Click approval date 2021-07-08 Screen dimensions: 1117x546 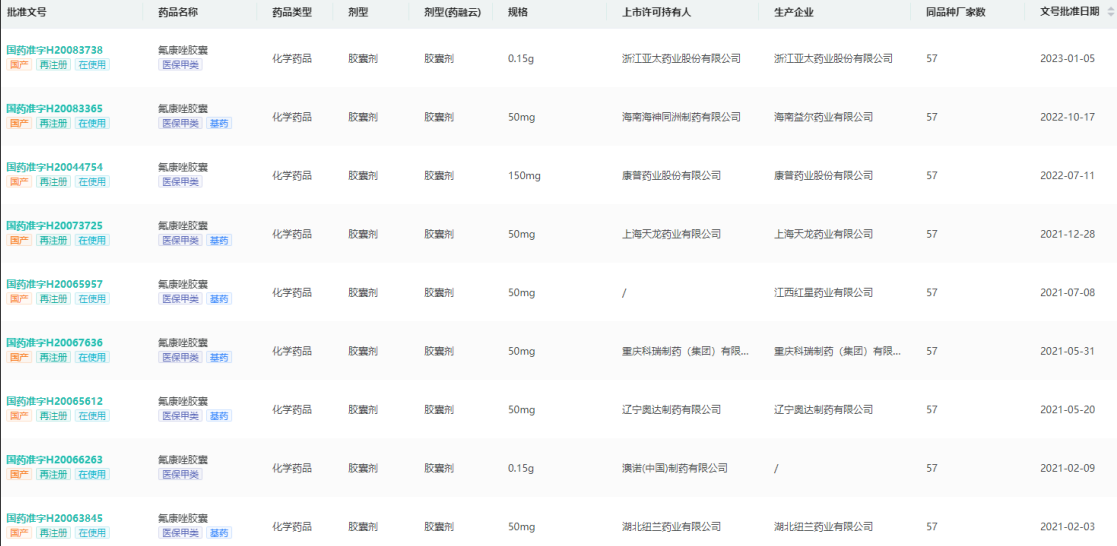(x=1067, y=292)
